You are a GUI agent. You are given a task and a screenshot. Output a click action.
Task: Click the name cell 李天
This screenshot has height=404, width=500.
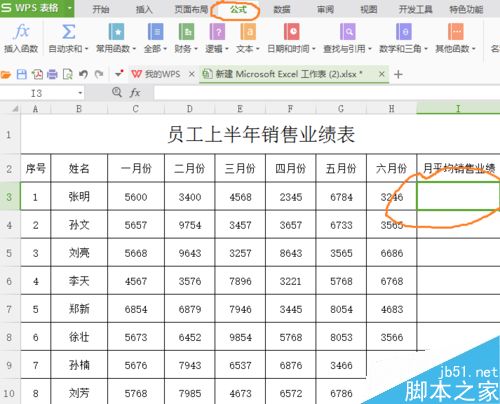79,281
